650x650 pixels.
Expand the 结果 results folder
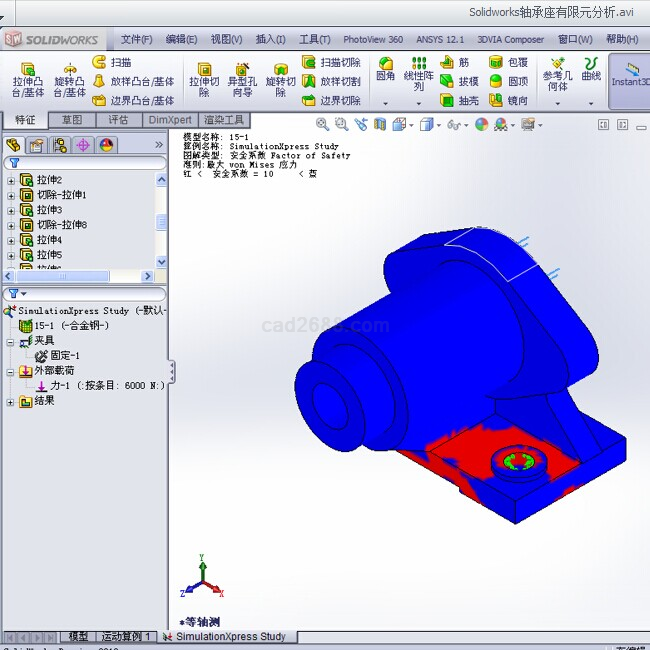(x=11, y=401)
